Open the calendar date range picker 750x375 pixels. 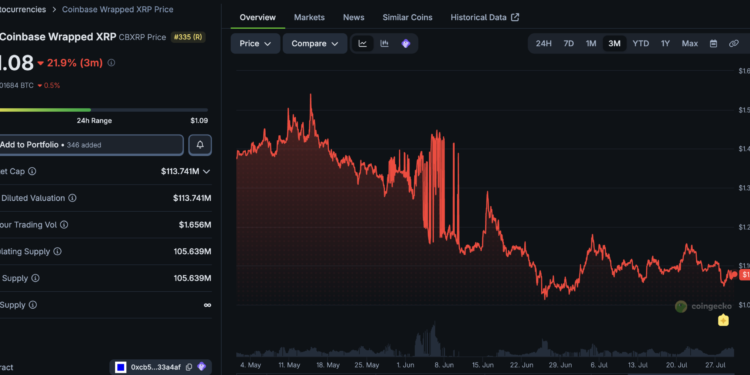713,44
